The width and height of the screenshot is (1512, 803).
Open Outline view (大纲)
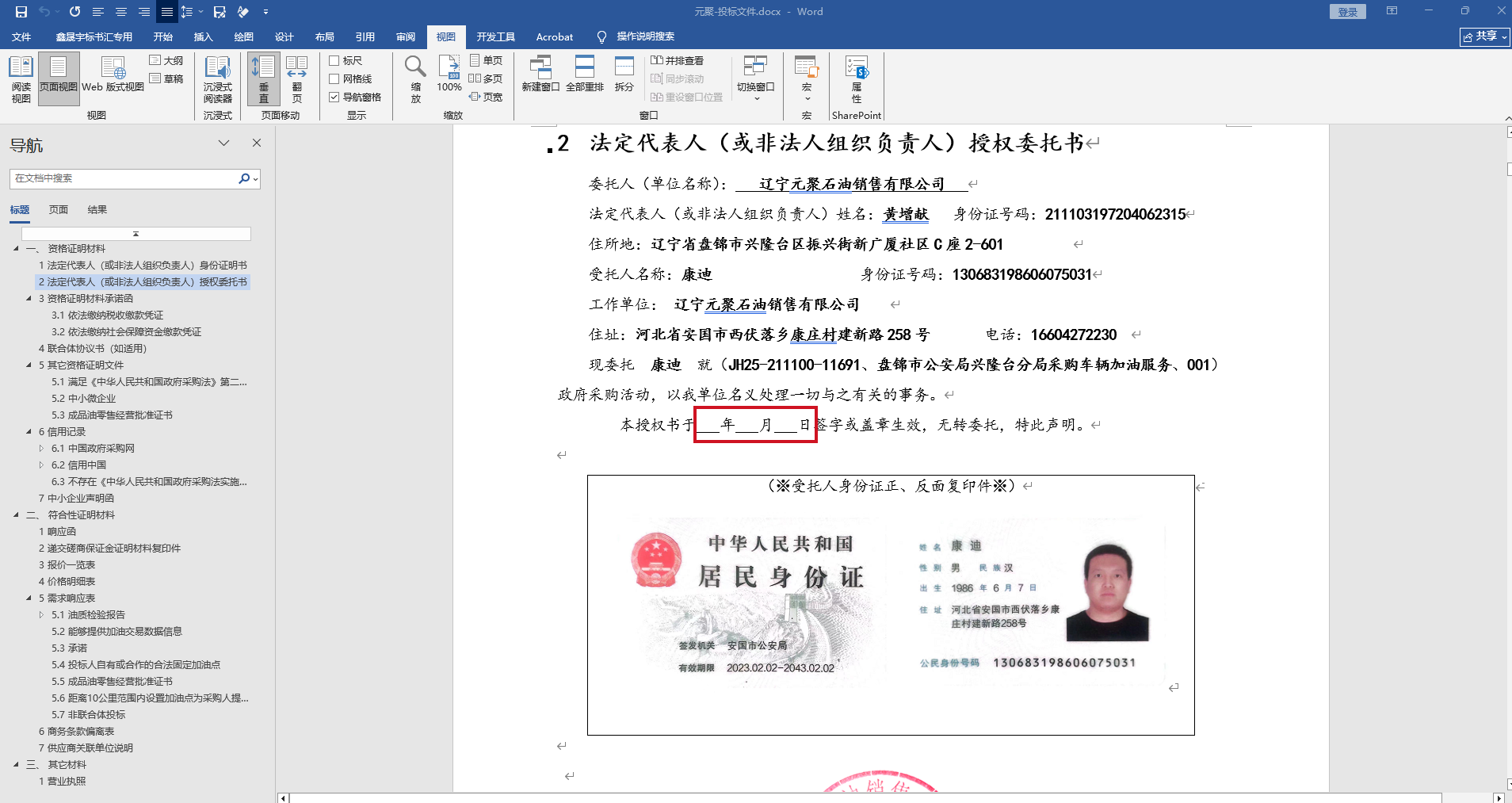pos(166,60)
